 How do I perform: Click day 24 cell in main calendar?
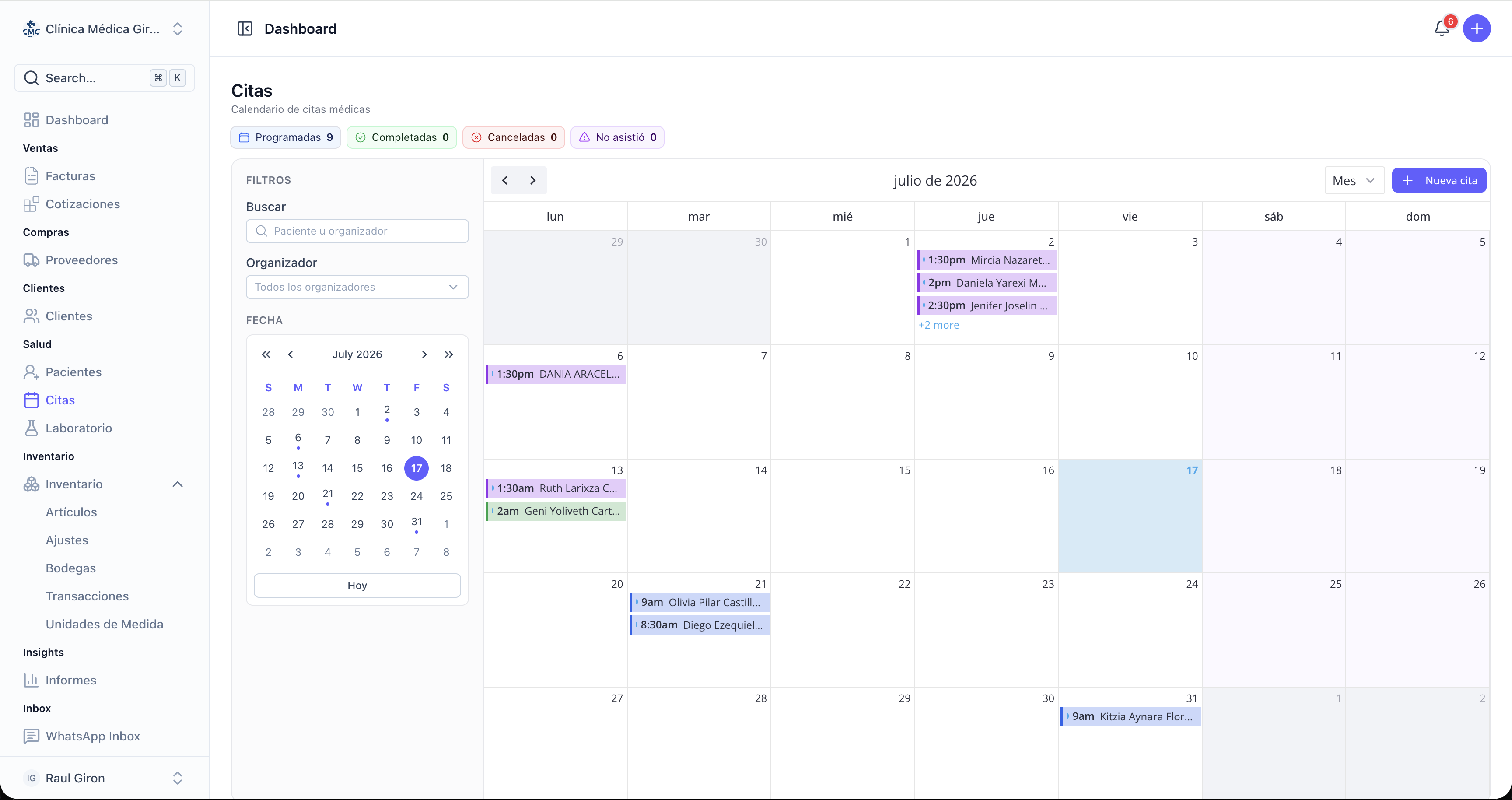point(1130,630)
